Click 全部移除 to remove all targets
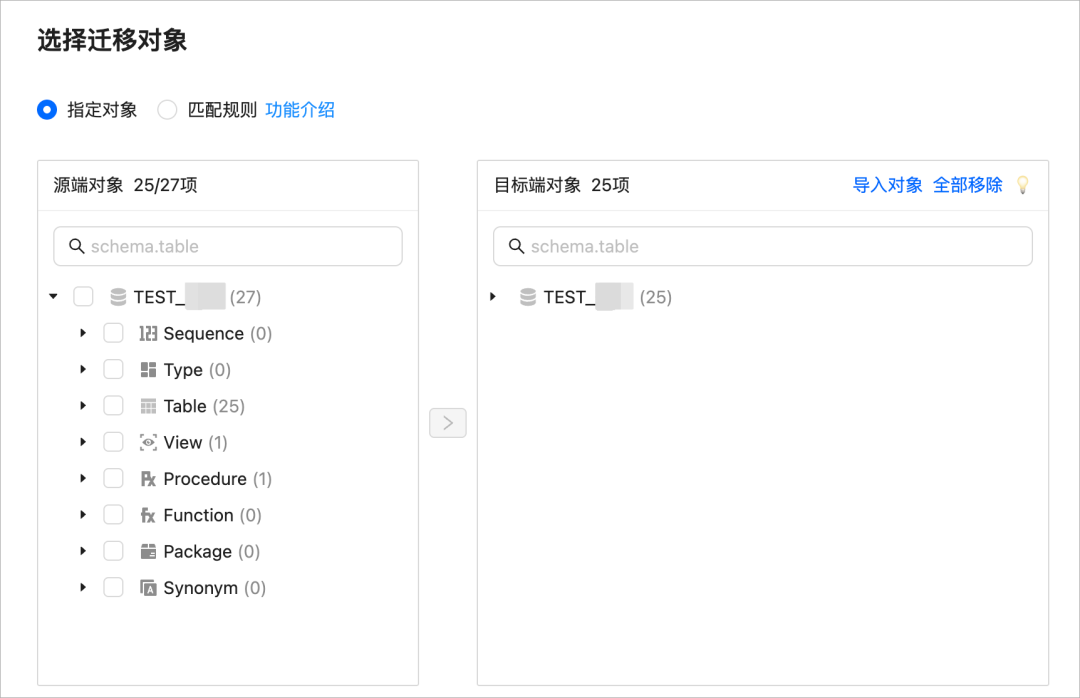 point(966,185)
